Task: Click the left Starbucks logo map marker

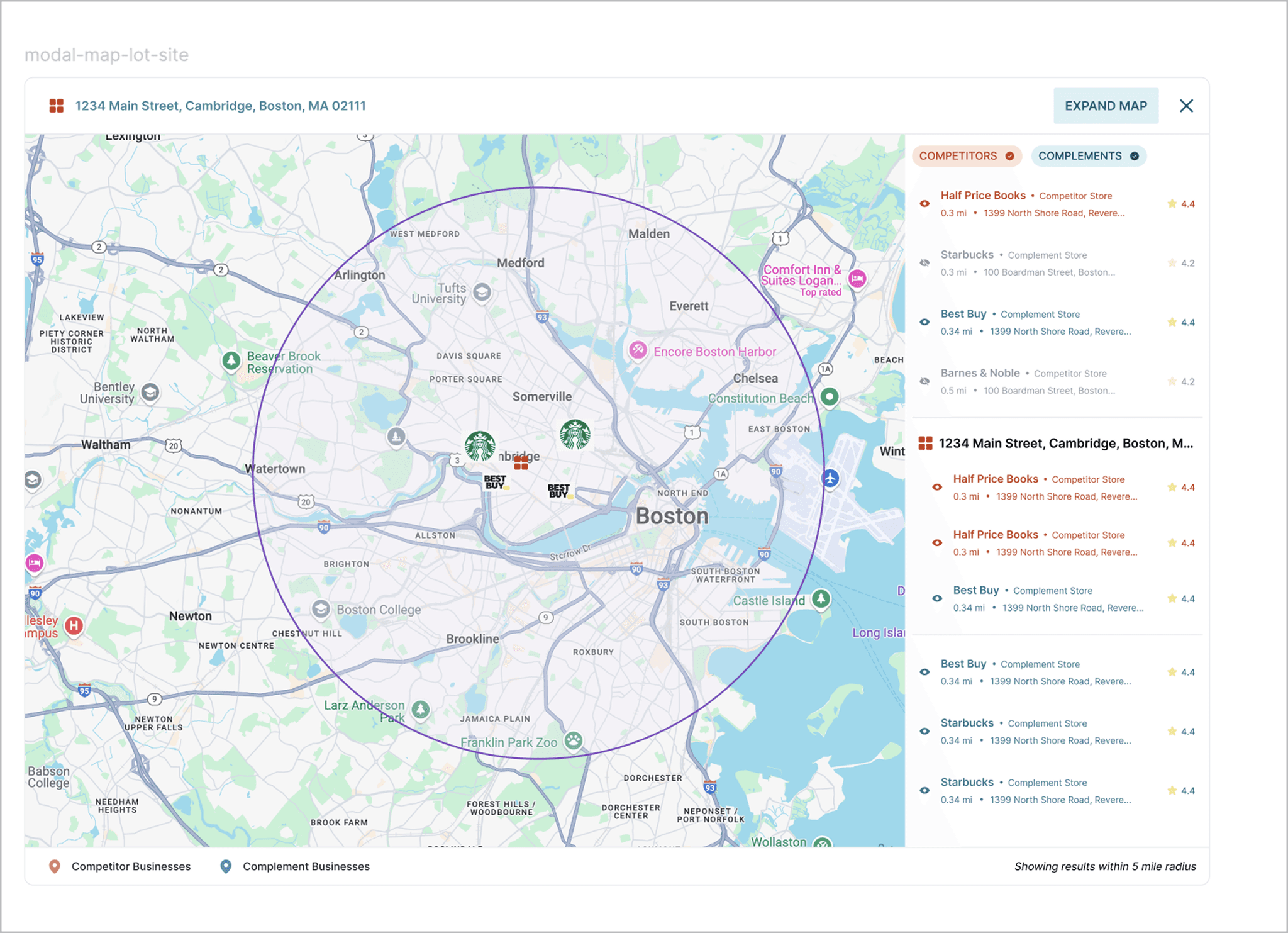Action: point(480,446)
